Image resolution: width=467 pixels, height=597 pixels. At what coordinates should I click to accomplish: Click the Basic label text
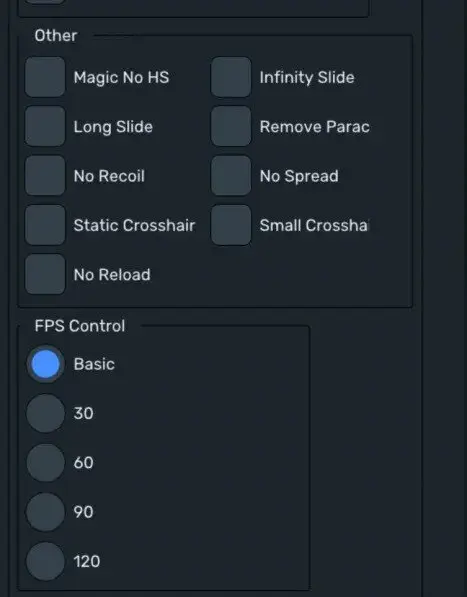[x=94, y=364]
